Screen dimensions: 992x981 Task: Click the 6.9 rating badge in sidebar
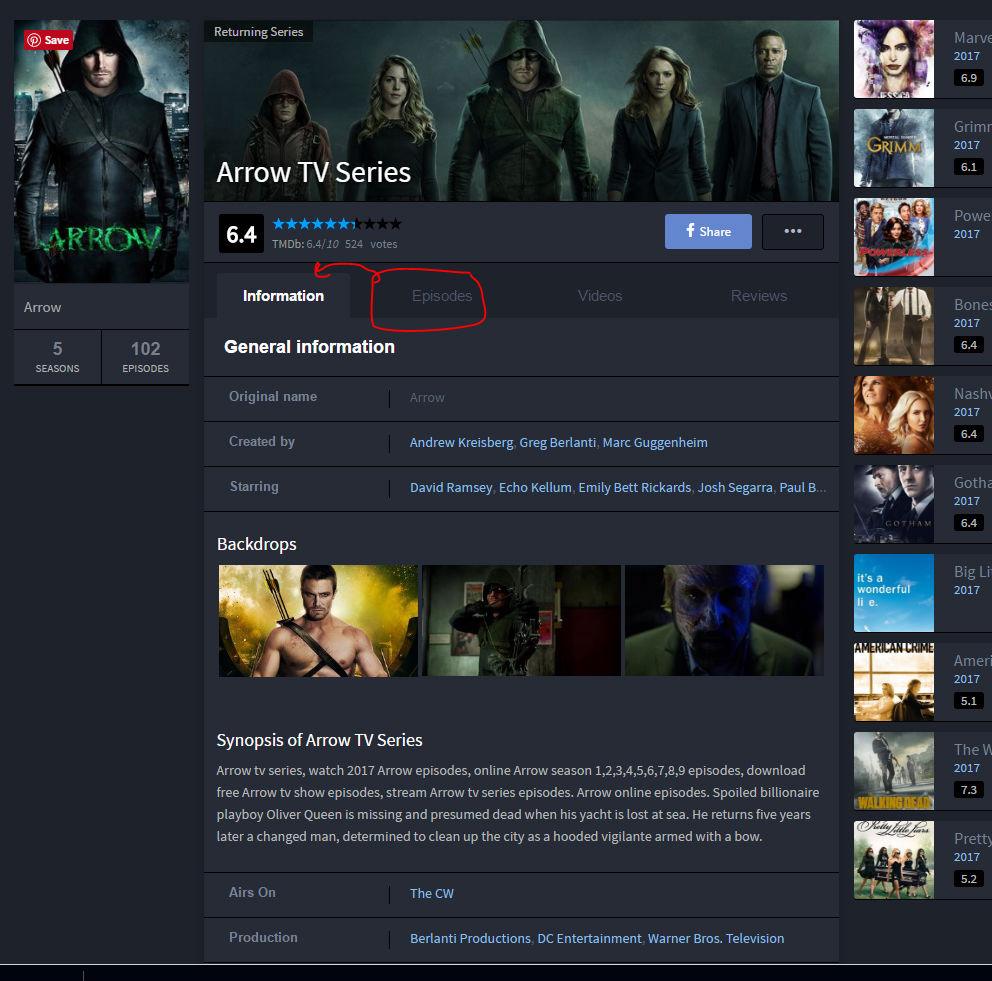click(969, 78)
